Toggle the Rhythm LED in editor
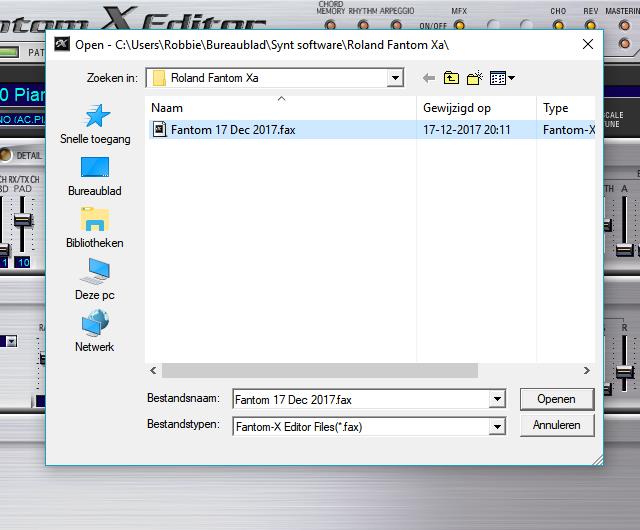 point(363,25)
